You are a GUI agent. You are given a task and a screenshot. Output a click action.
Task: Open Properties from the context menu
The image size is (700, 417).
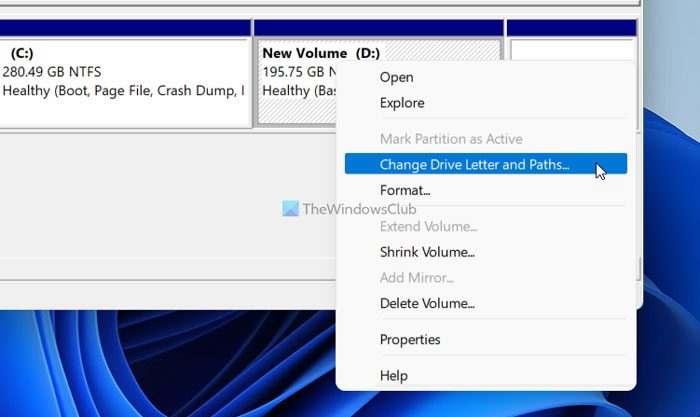click(x=486, y=340)
